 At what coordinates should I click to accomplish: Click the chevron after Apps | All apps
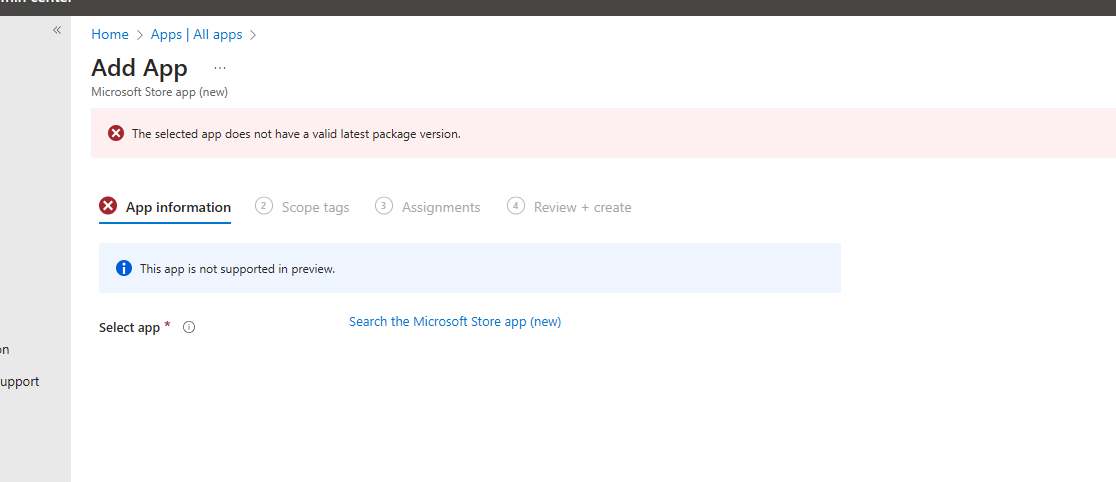coord(253,35)
